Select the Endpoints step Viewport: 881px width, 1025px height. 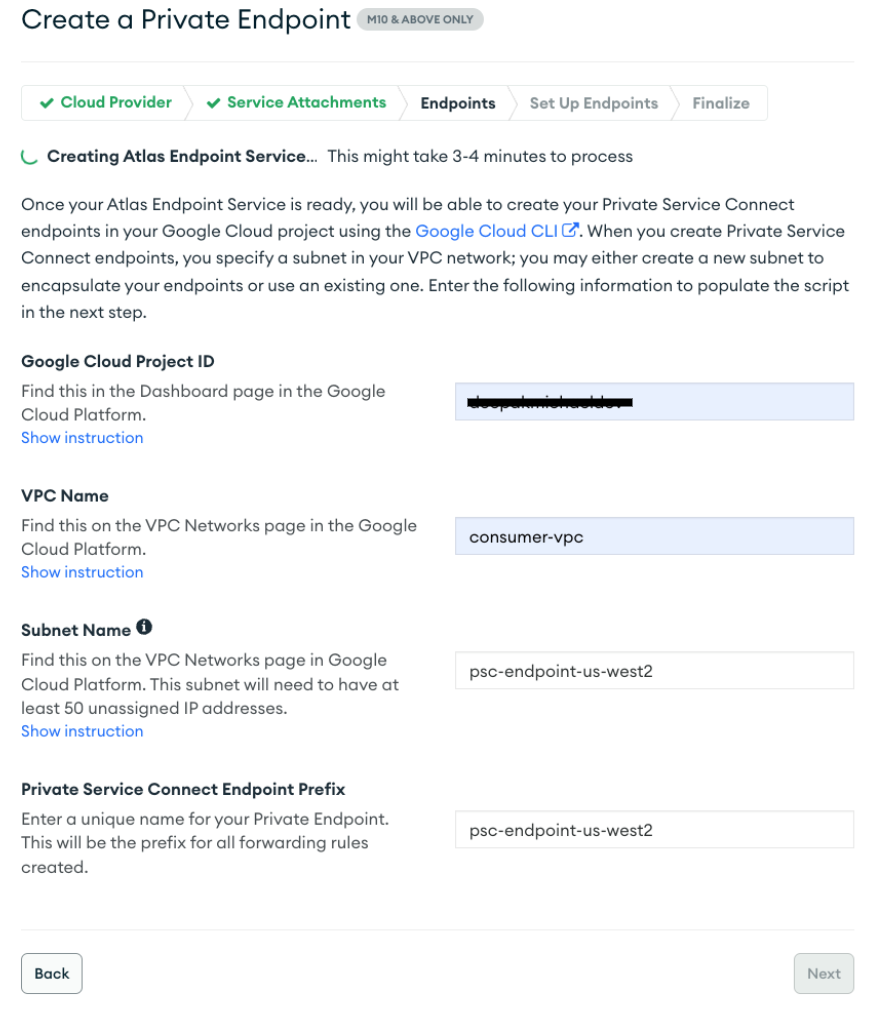[x=457, y=103]
